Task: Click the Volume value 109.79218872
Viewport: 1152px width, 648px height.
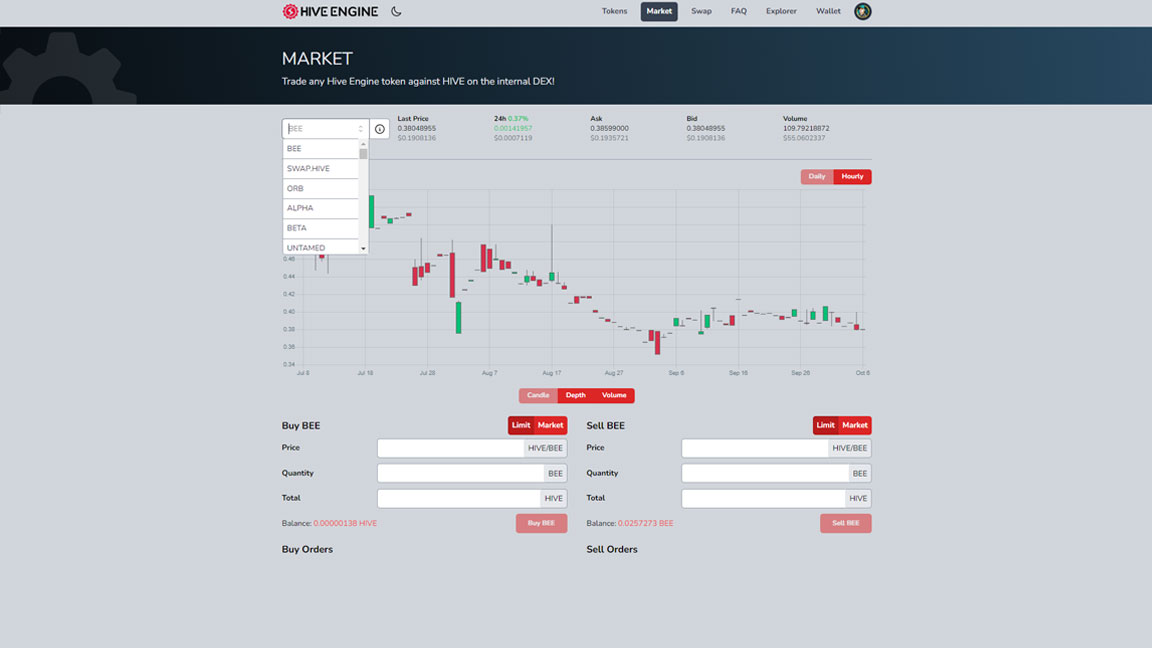Action: (x=806, y=129)
